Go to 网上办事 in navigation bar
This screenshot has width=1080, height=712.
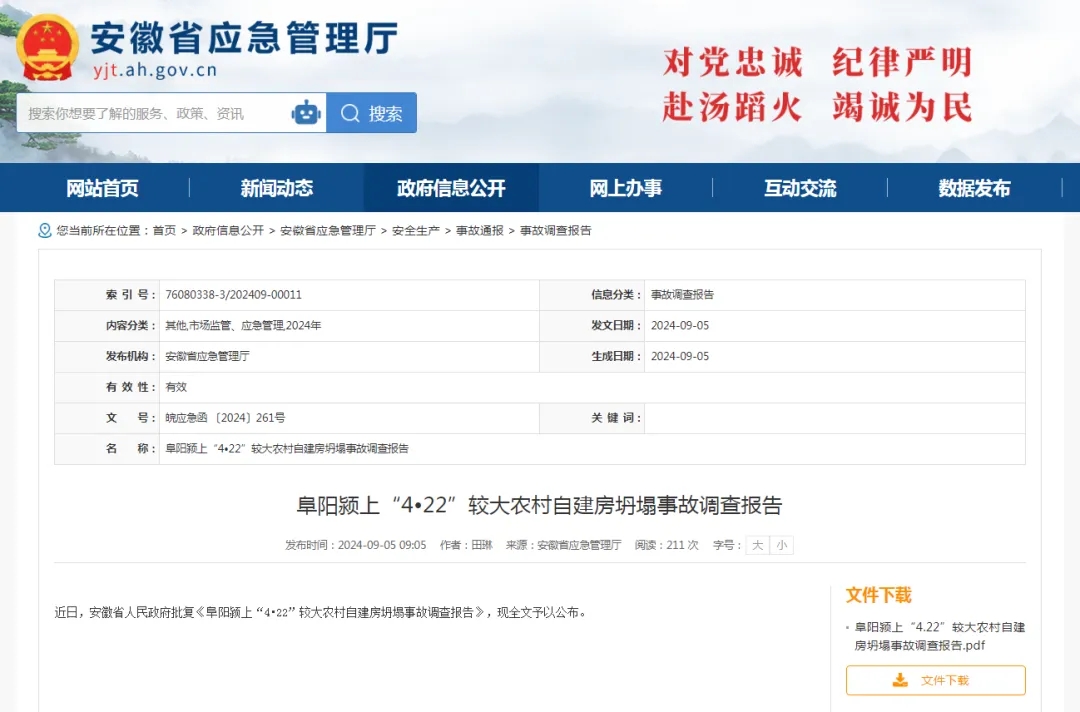pyautogui.click(x=625, y=188)
